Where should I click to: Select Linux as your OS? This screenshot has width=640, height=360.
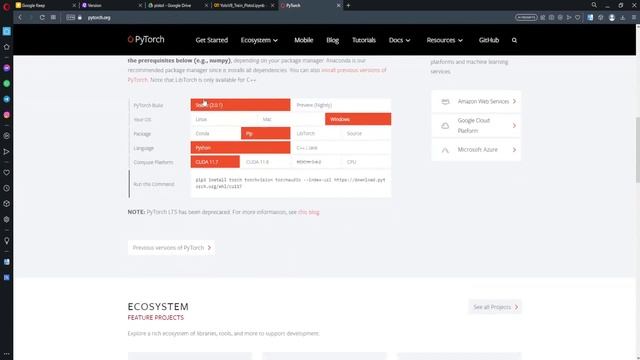tap(224, 119)
